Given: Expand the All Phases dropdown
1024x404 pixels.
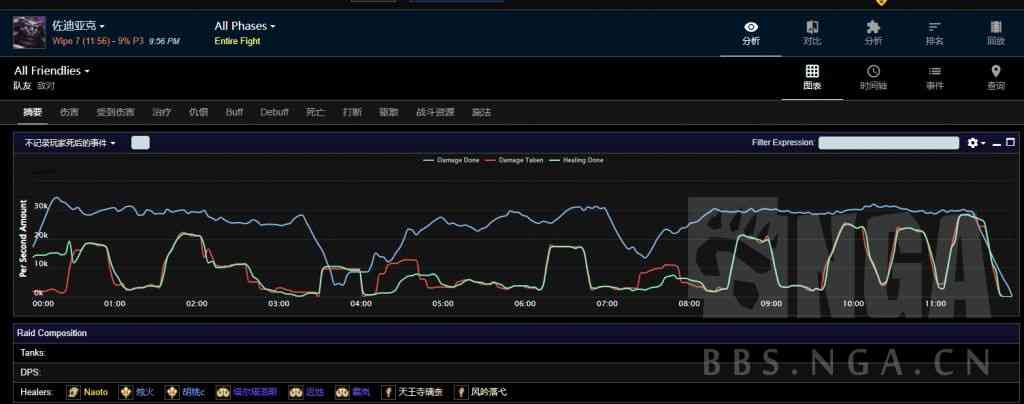Looking at the screenshot, I should click(245, 26).
